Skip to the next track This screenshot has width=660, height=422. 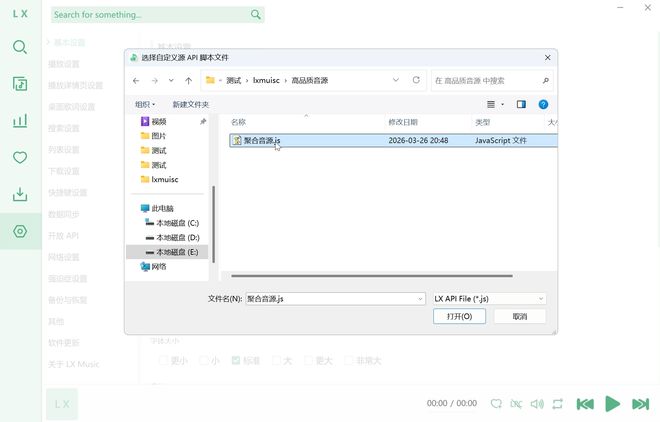click(x=640, y=404)
